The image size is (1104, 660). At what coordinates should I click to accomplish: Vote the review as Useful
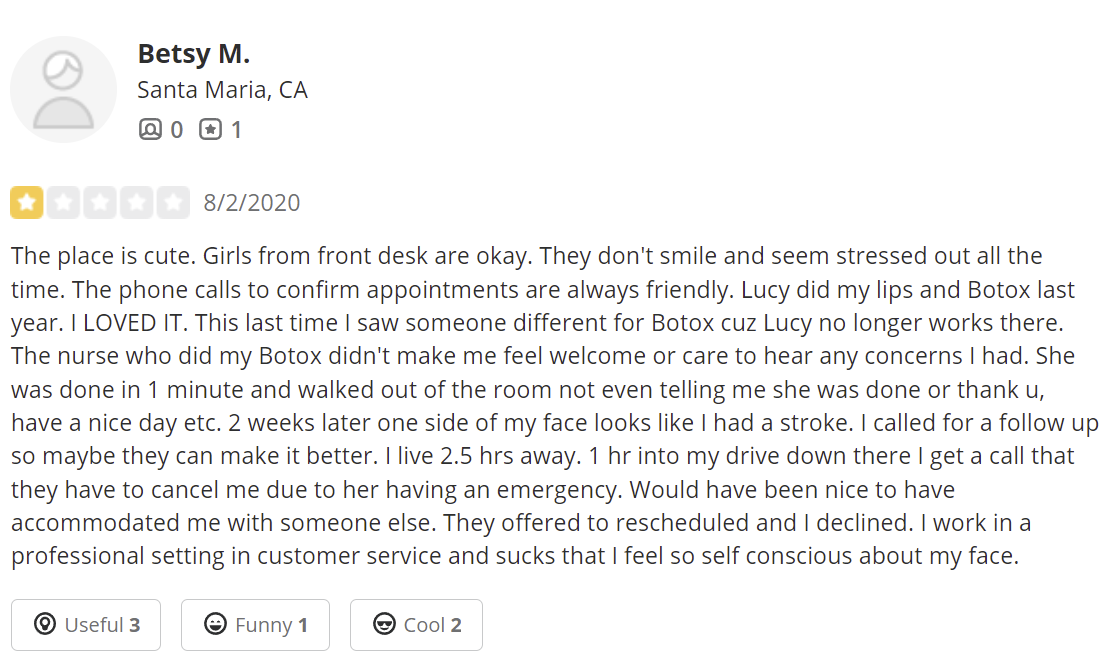[x=86, y=625]
